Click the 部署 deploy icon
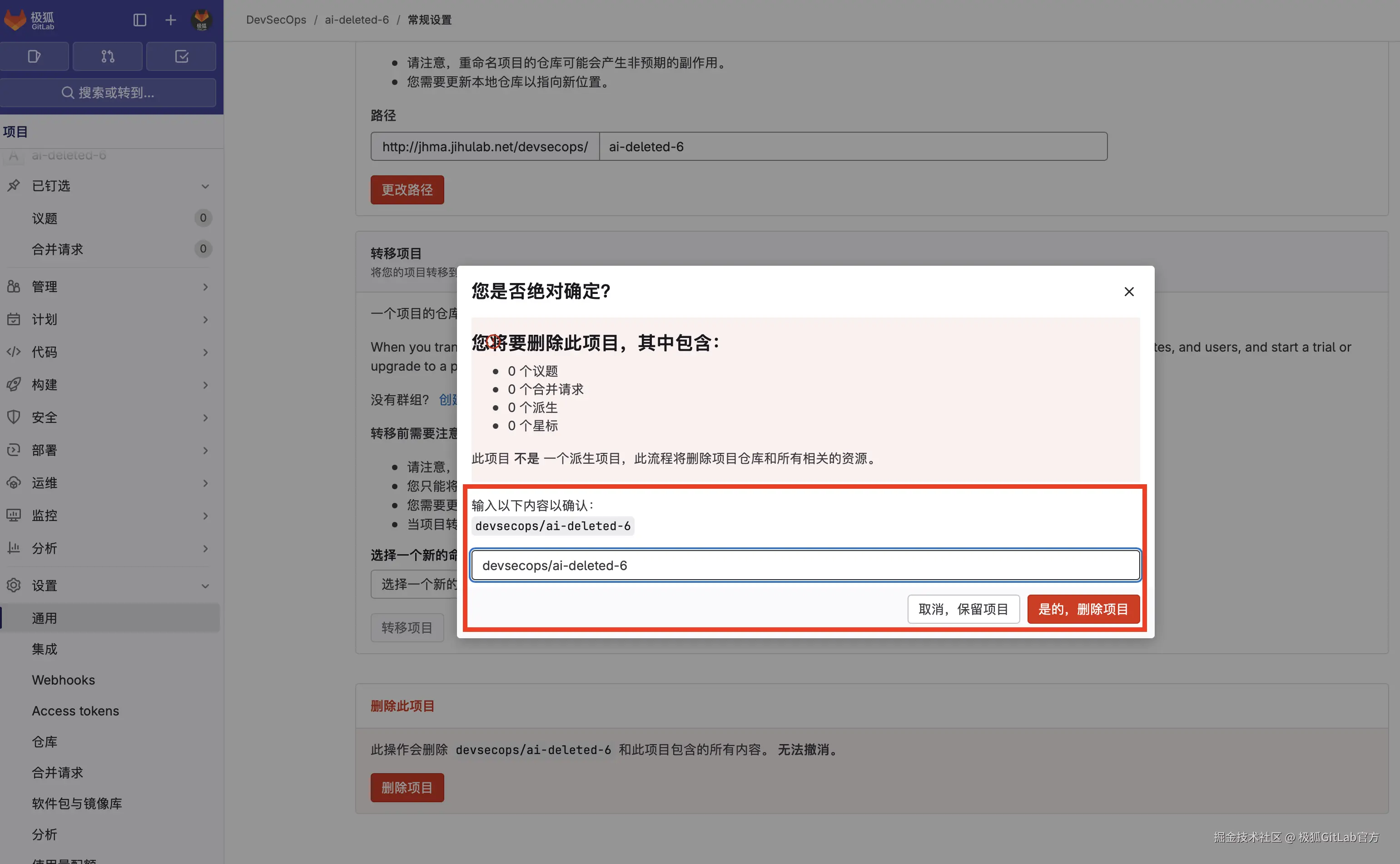 (x=14, y=450)
